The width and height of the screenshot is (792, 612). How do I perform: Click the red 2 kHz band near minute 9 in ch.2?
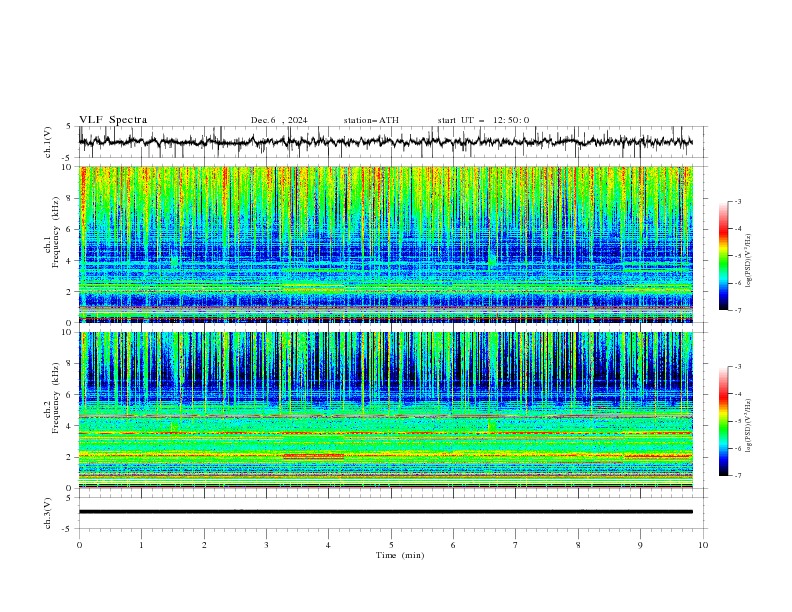[x=658, y=456]
